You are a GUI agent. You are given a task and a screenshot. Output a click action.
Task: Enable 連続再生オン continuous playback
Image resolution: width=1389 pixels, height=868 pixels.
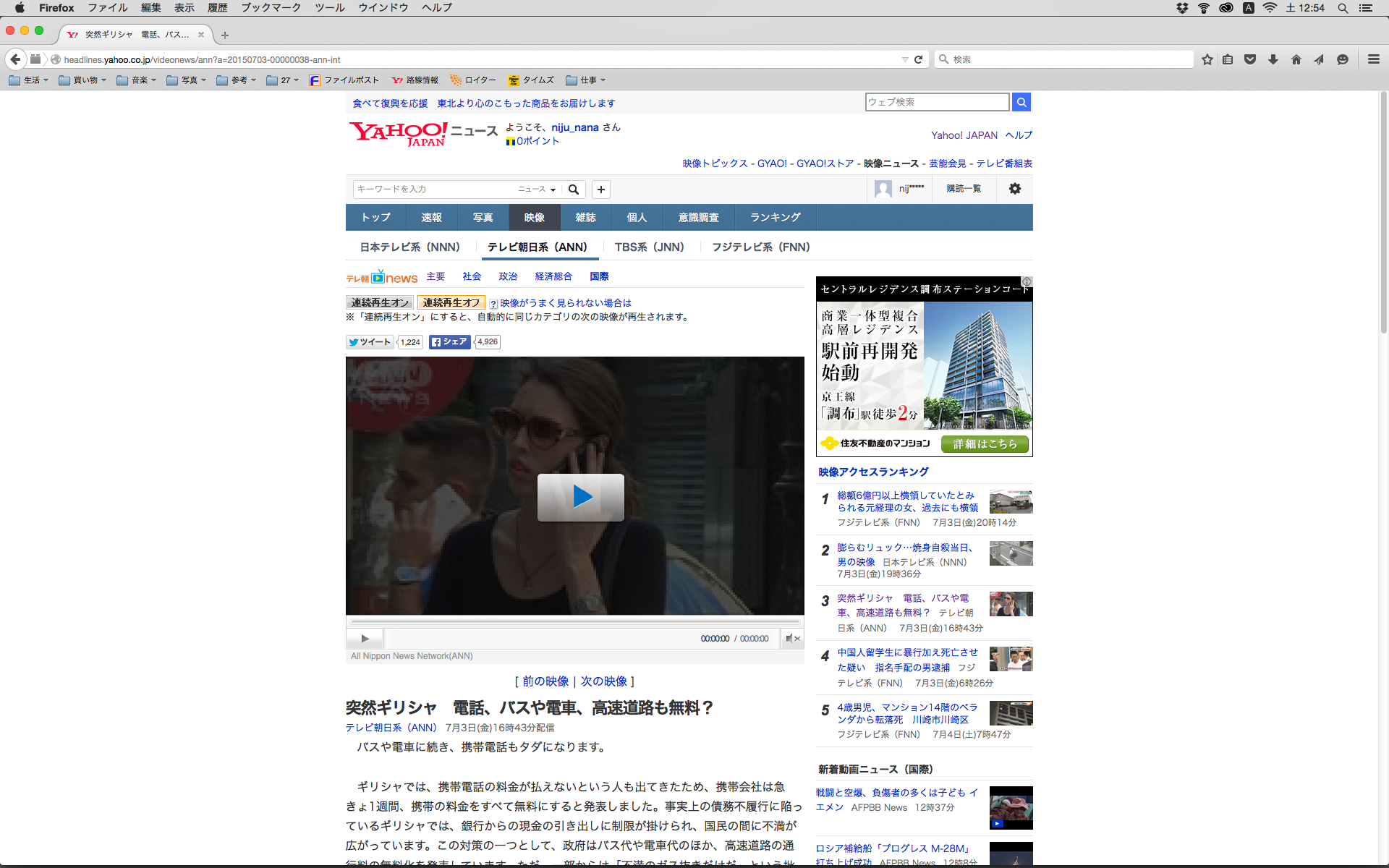[380, 302]
